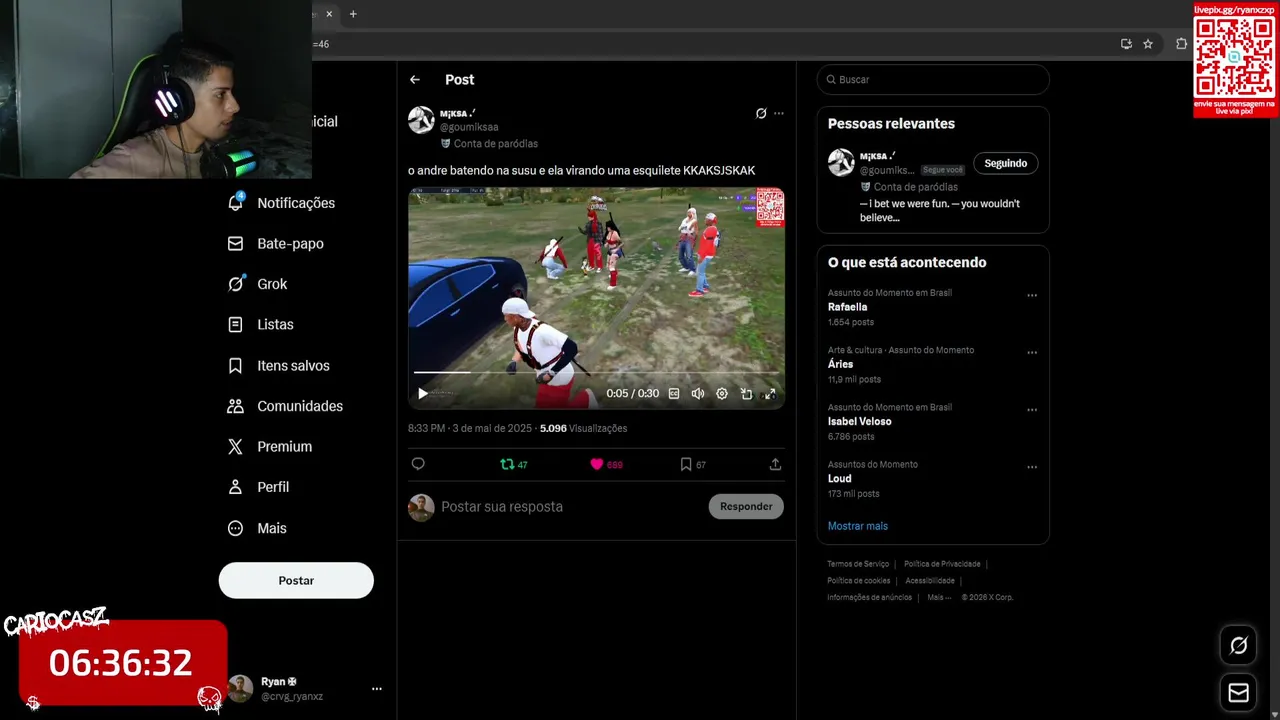Go back with the Post arrow
Image resolution: width=1280 pixels, height=720 pixels.
415,80
